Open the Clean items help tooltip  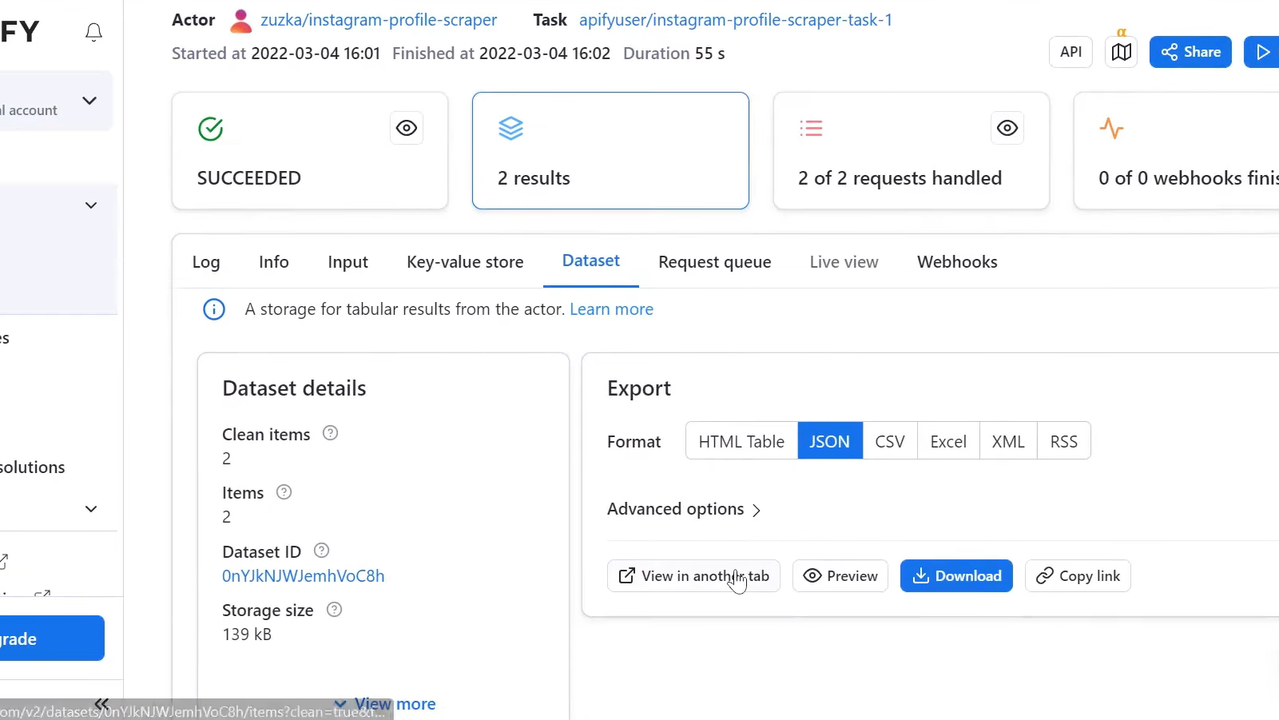coord(329,433)
